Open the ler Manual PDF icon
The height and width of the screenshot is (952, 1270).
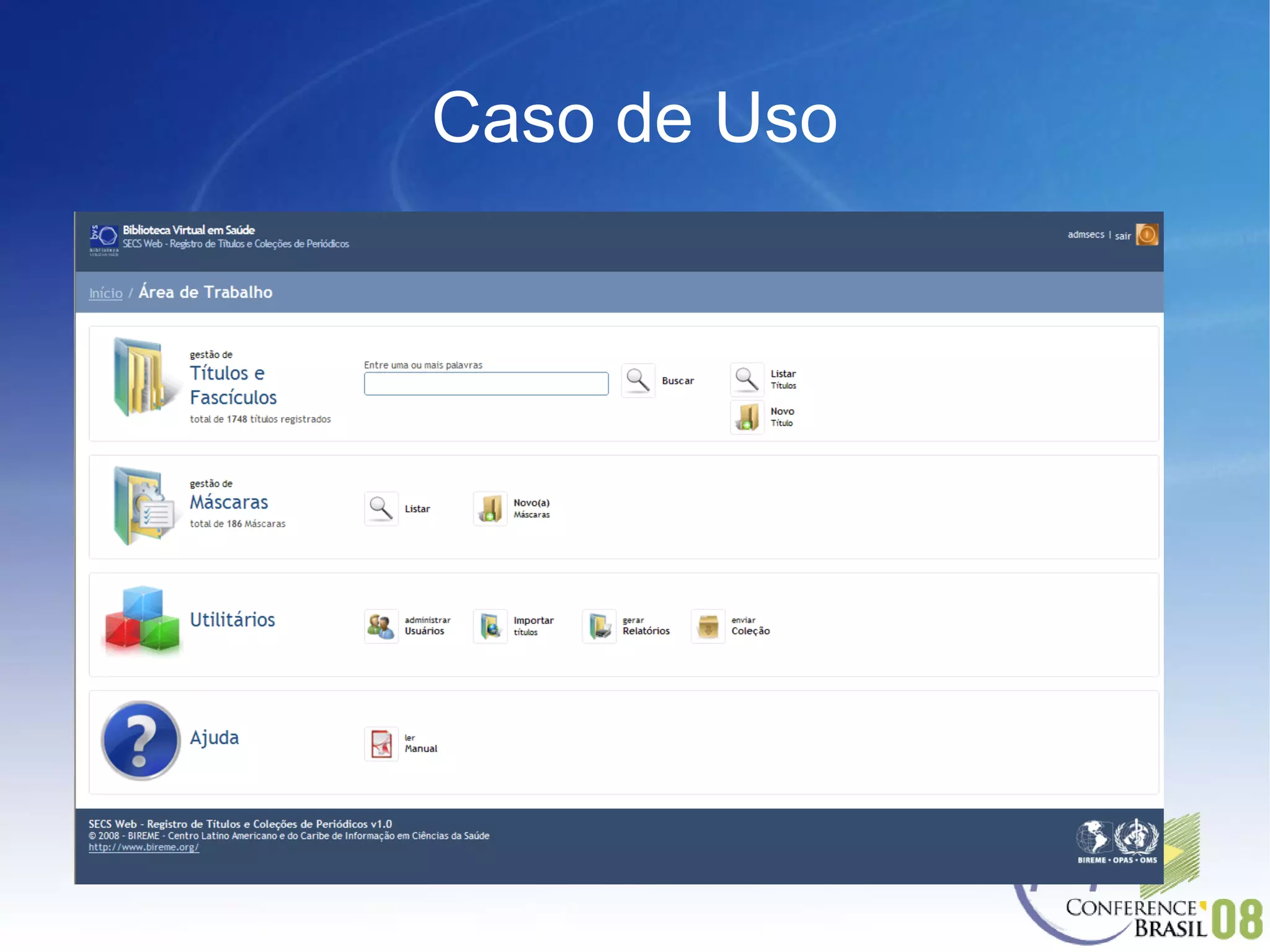point(381,744)
